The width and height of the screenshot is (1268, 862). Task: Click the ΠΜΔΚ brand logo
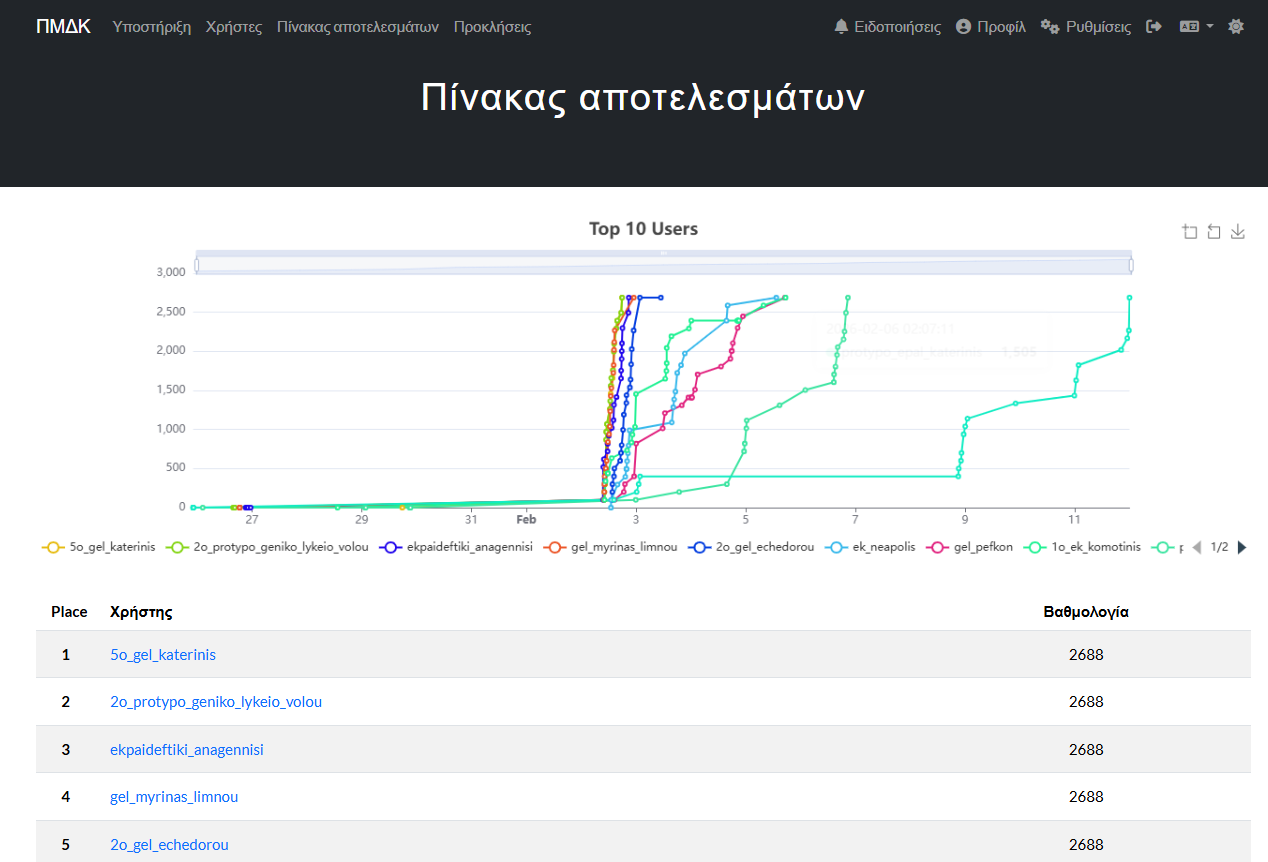click(63, 27)
